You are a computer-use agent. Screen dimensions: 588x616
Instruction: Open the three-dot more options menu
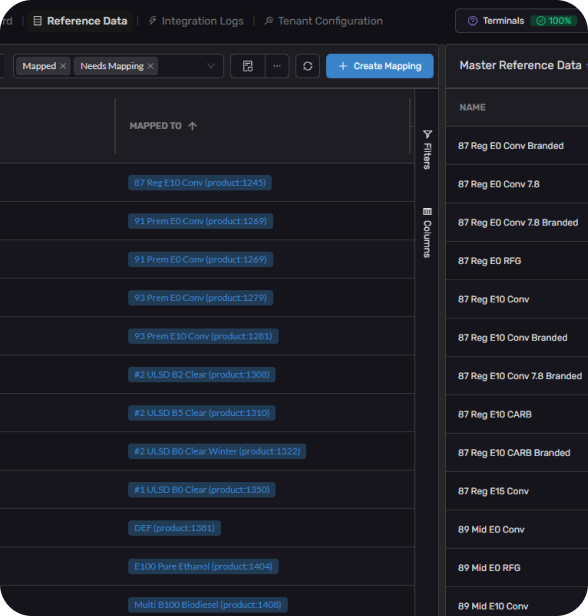coord(277,66)
